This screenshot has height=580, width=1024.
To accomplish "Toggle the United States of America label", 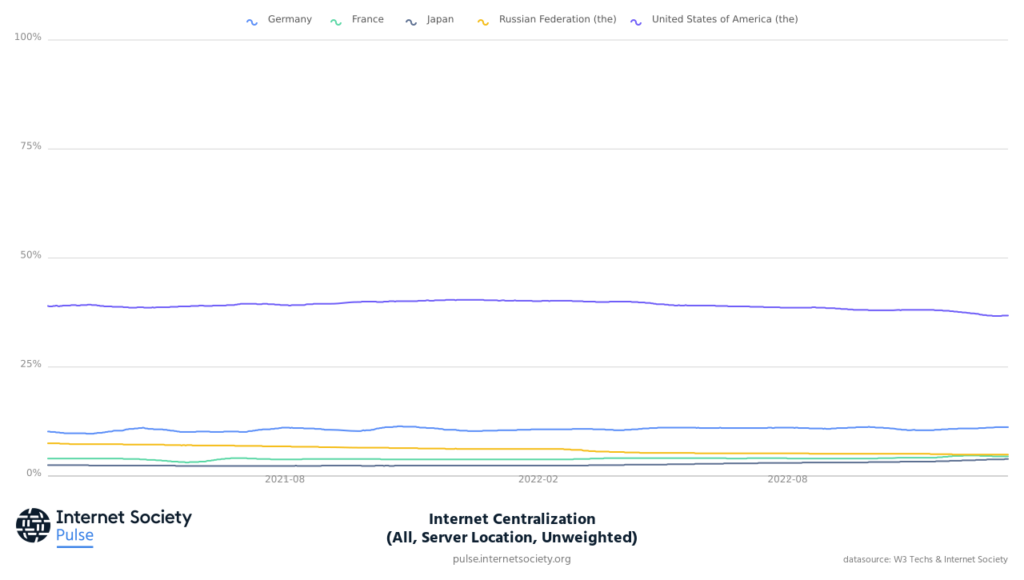I will [x=724, y=20].
